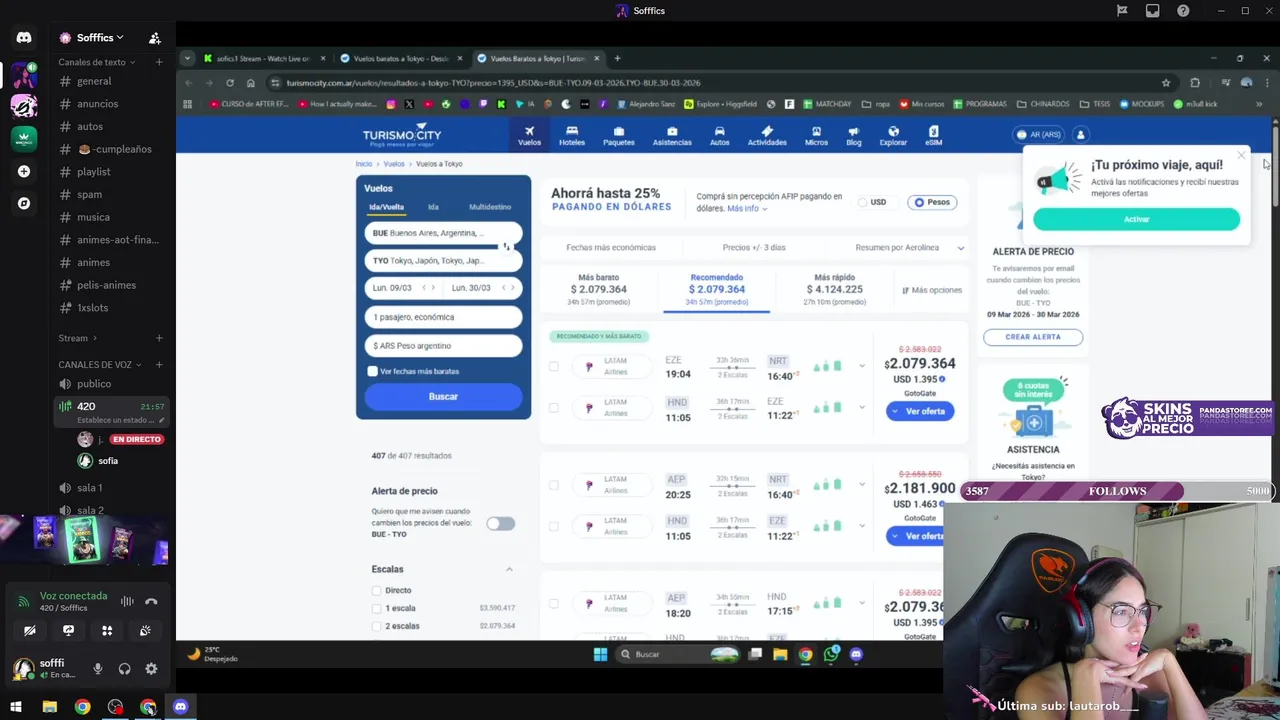Collapse the Escalas filter section
The height and width of the screenshot is (720, 1280).
point(509,569)
